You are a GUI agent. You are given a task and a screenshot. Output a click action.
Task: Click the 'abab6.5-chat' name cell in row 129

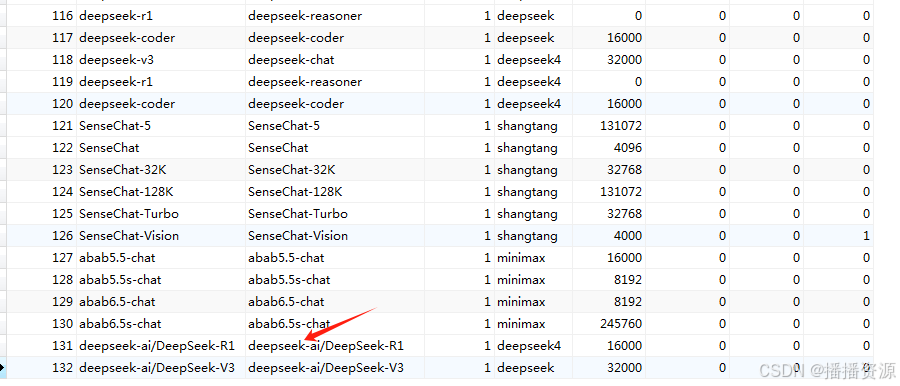coord(117,302)
